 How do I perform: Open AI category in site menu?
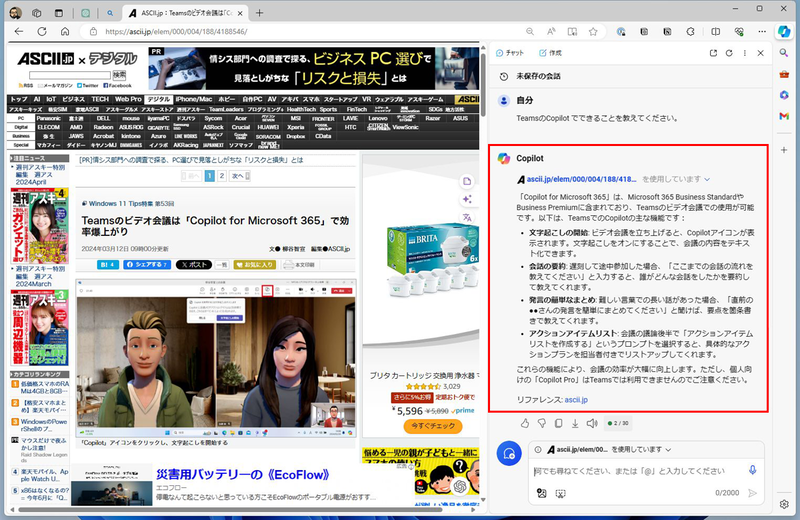37,100
